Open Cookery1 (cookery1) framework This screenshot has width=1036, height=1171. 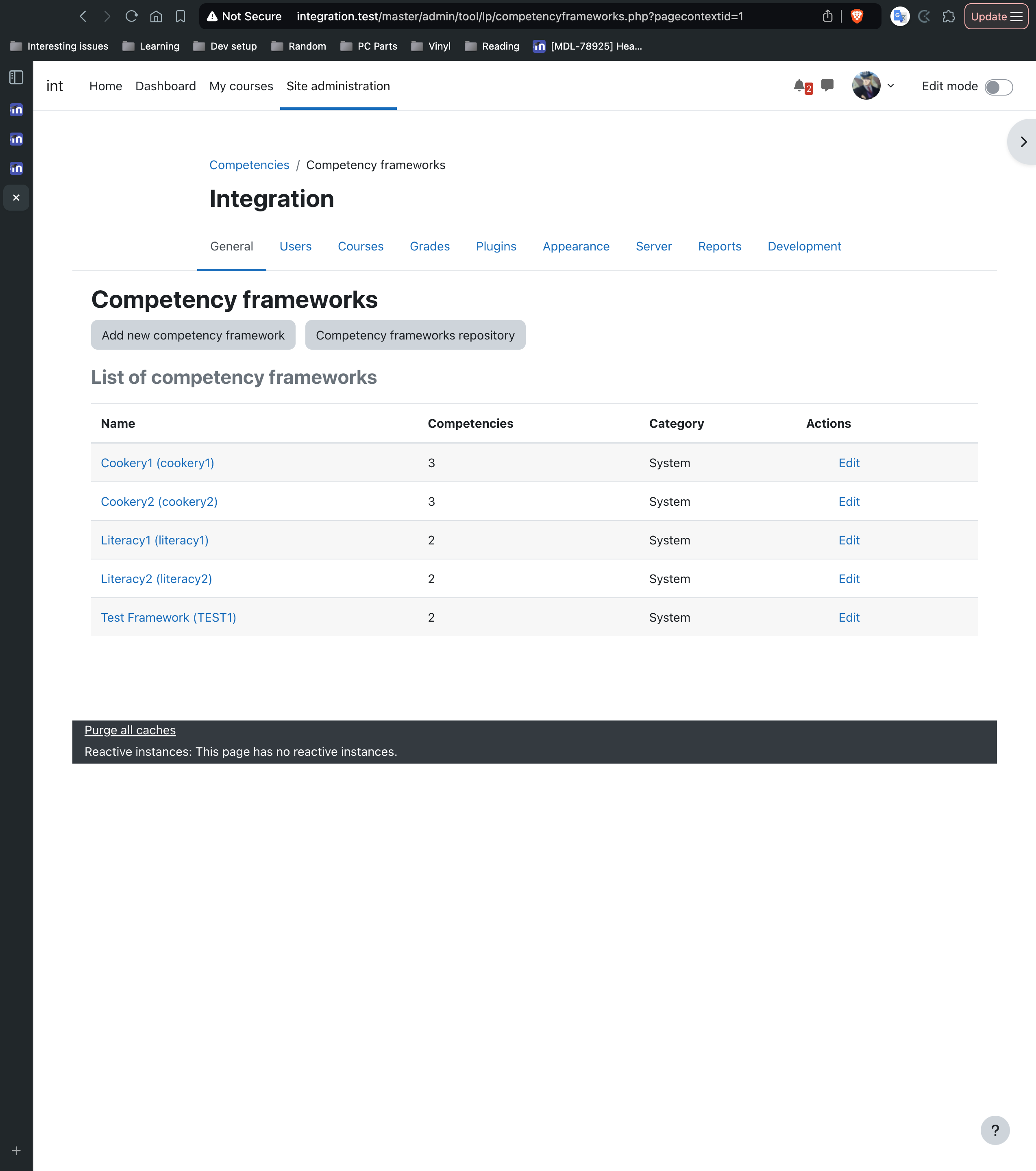pyautogui.click(x=158, y=463)
